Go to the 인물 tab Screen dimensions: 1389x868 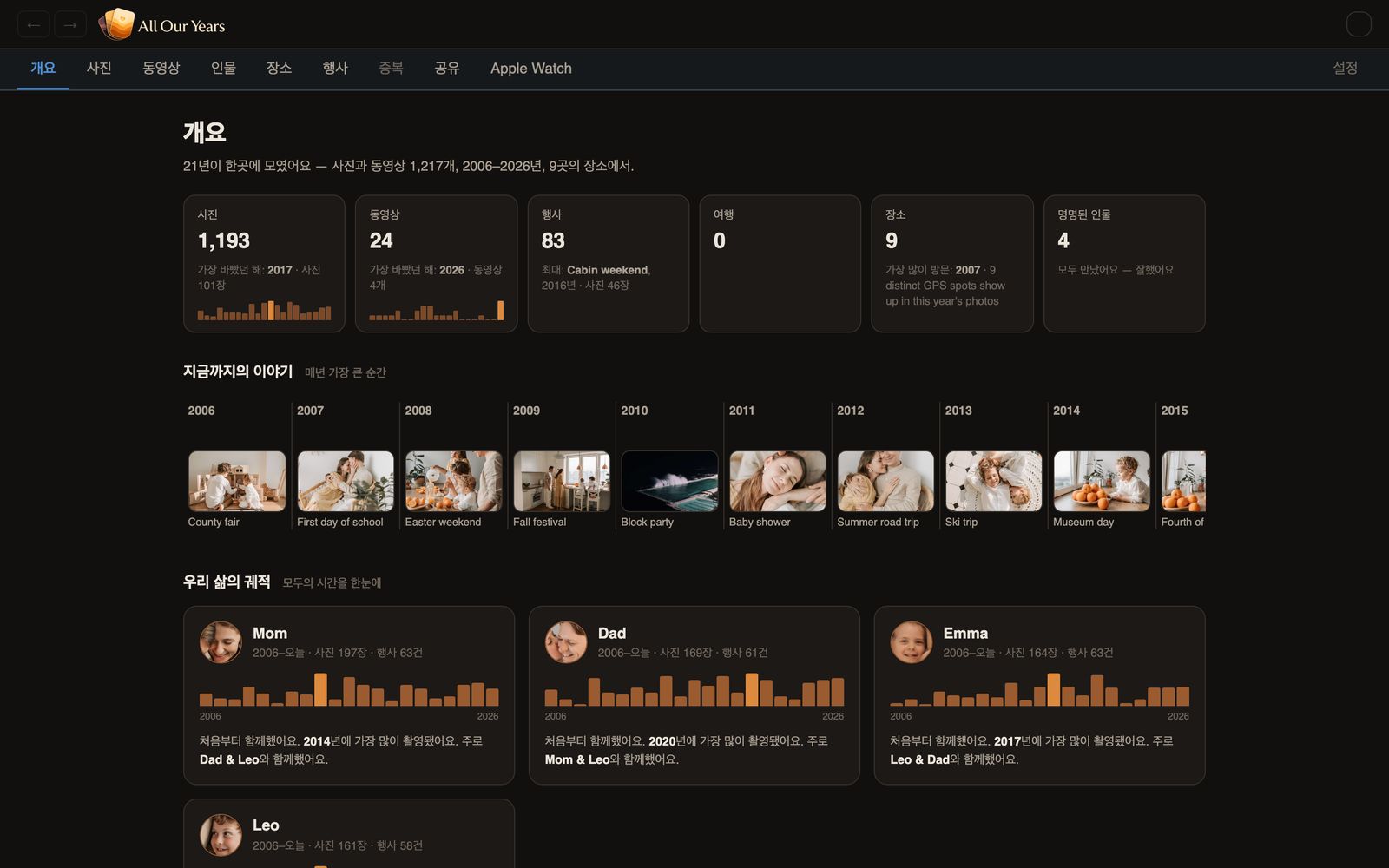click(223, 69)
